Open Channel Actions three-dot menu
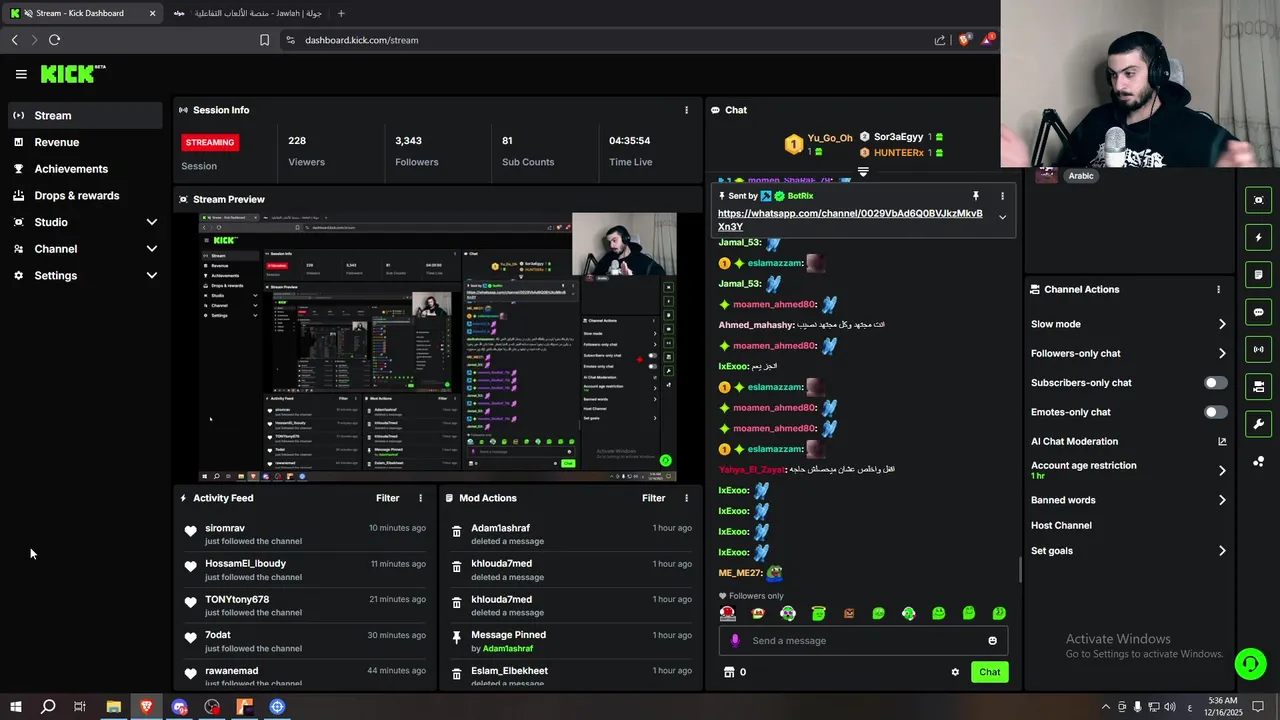The width and height of the screenshot is (1280, 720). click(1218, 289)
